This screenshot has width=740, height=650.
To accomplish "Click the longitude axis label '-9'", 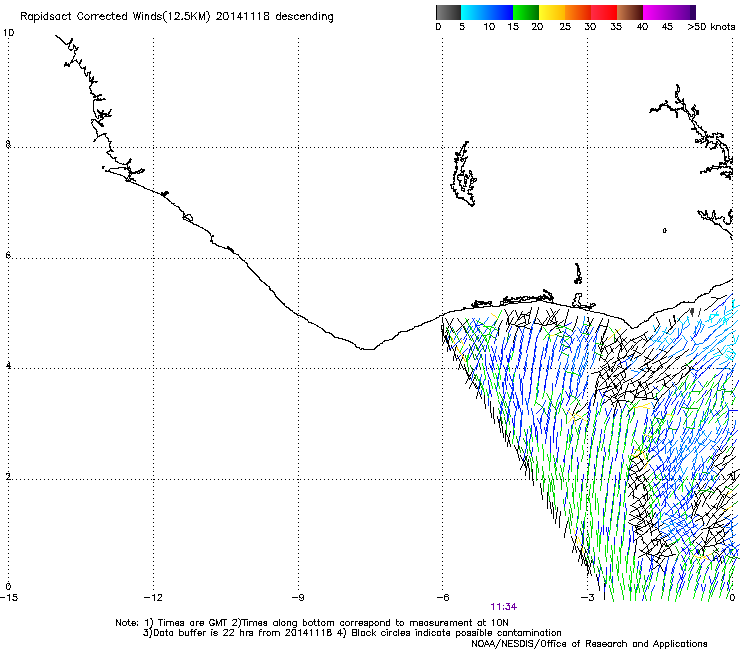I will [297, 598].
